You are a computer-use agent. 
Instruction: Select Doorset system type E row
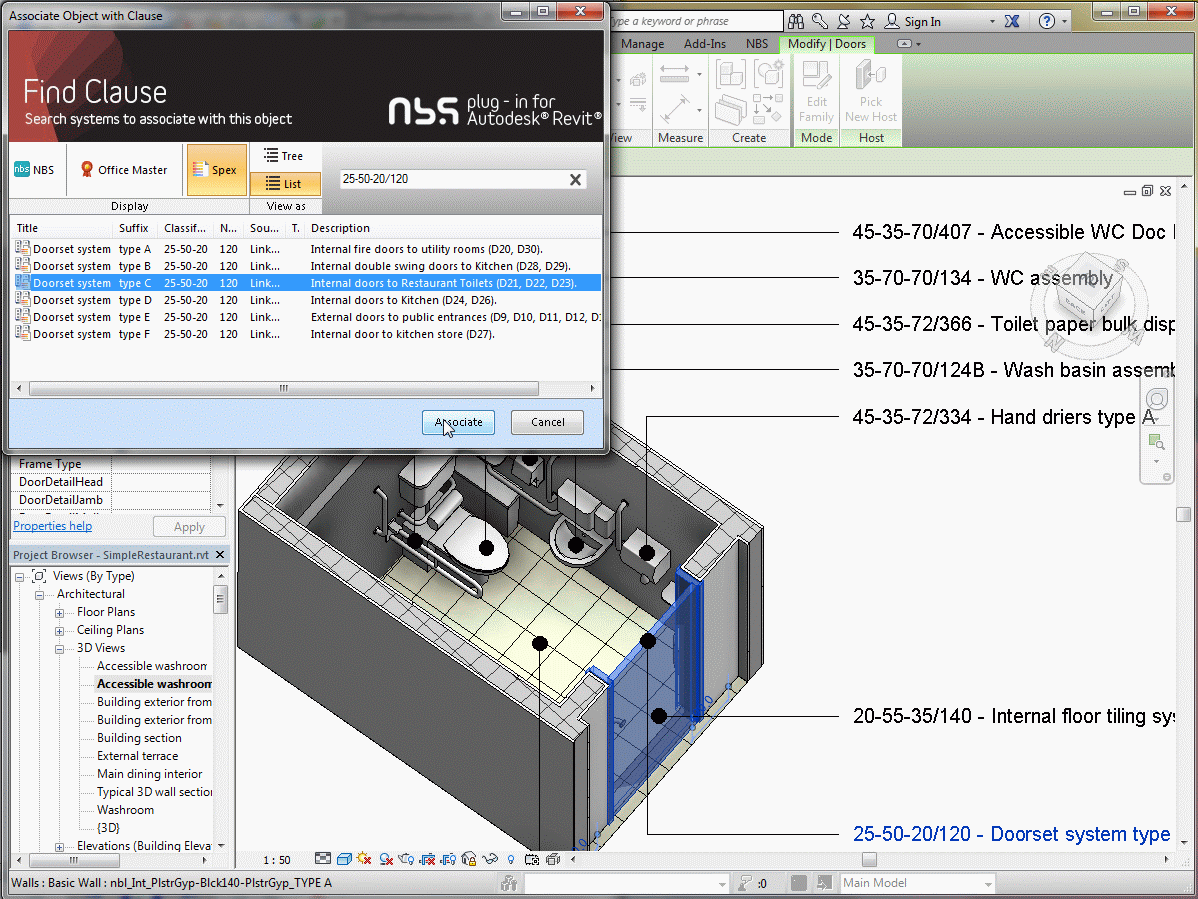(306, 317)
